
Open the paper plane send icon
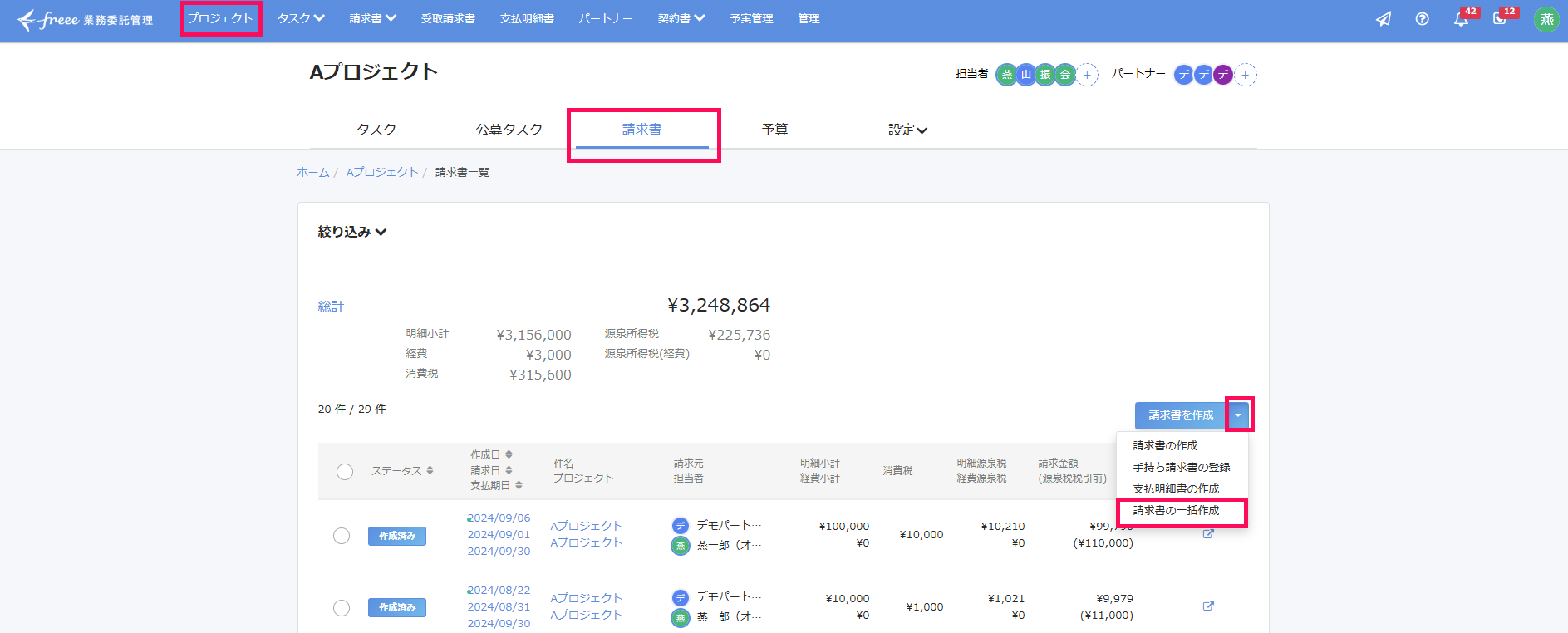pos(1384,19)
